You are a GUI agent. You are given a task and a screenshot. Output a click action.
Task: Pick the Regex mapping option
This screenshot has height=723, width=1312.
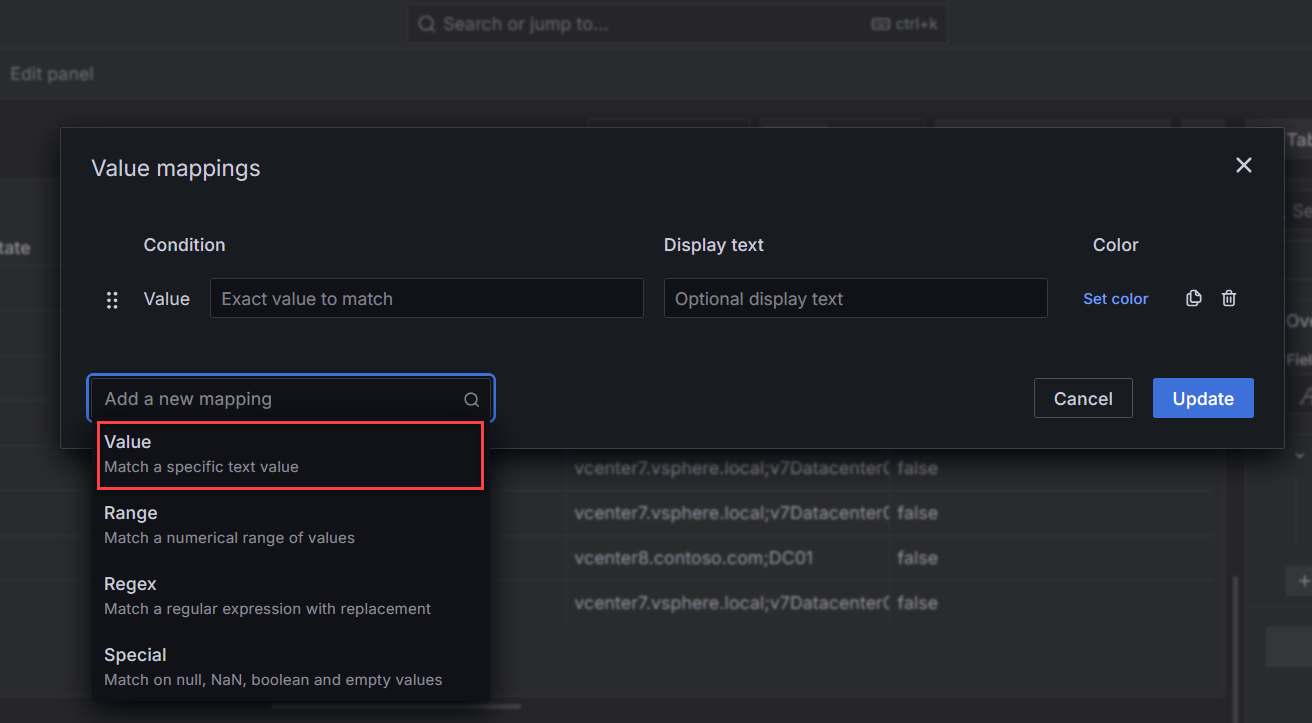[290, 596]
